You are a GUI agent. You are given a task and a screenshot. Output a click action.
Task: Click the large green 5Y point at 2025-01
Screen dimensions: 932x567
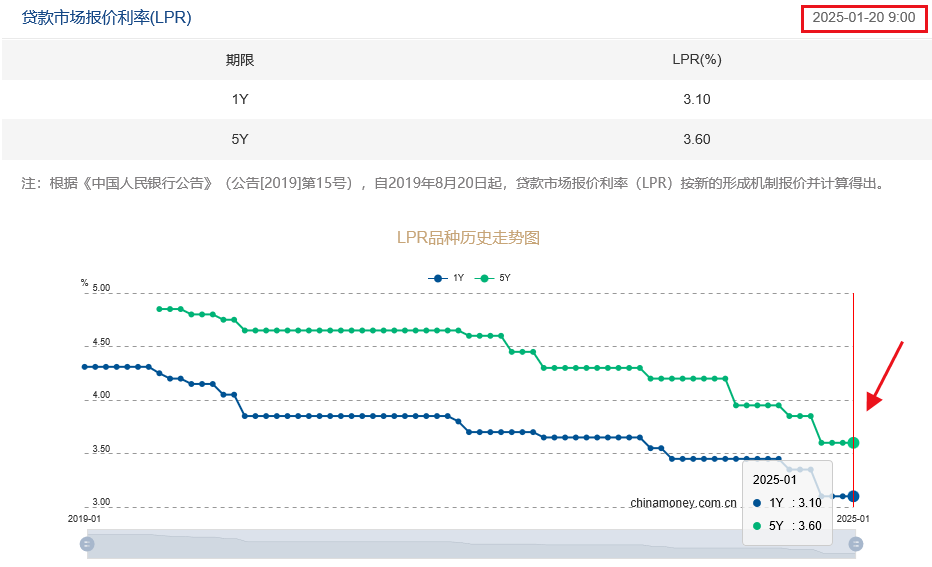pos(854,442)
